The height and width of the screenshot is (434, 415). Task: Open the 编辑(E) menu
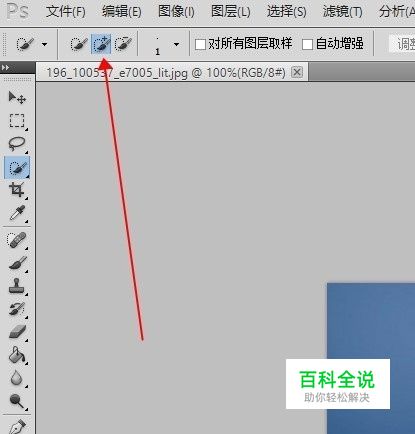pos(122,12)
